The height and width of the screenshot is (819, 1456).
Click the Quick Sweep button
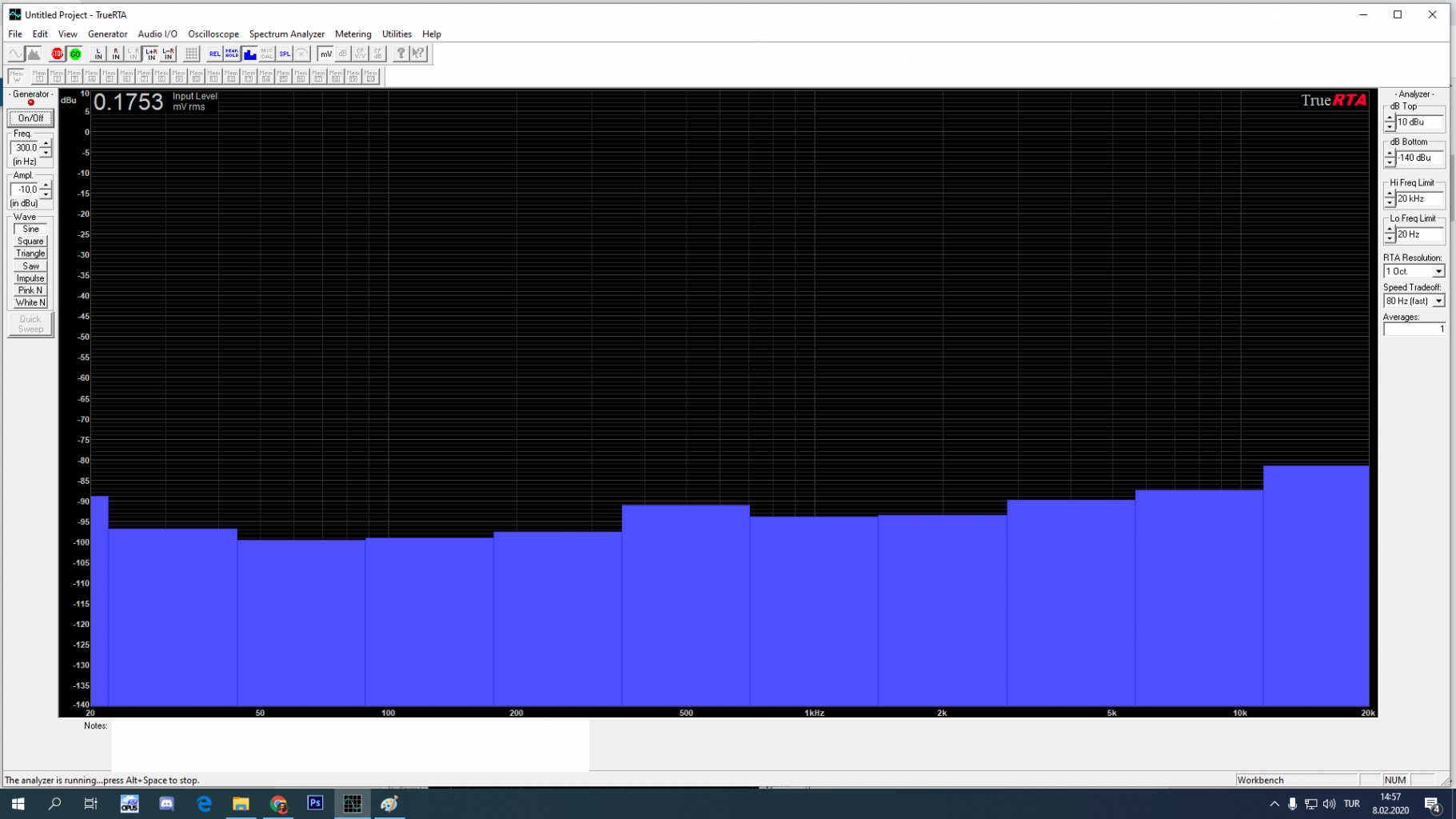pos(30,324)
